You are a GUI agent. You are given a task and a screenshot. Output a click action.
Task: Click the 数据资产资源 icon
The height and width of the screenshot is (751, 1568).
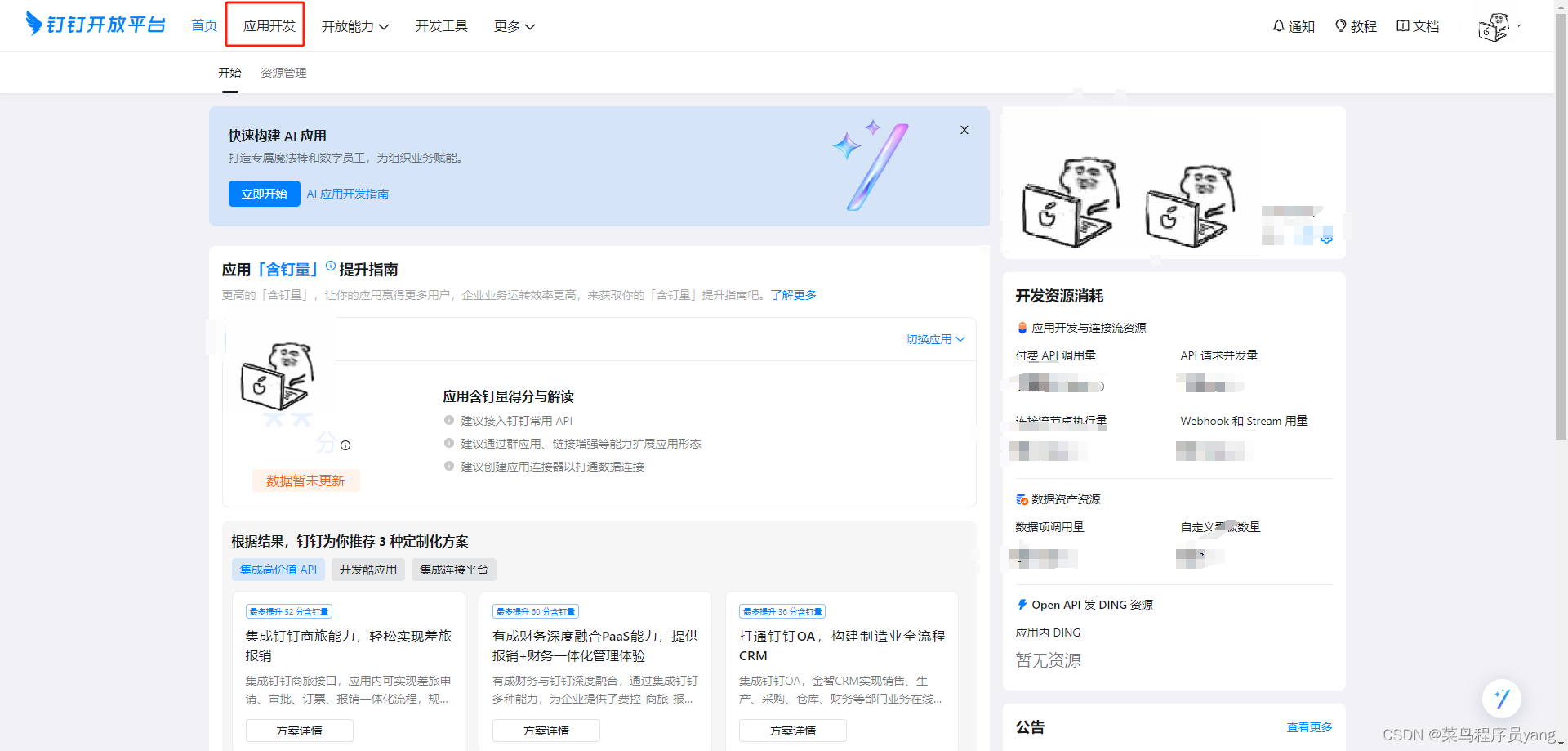click(1022, 499)
